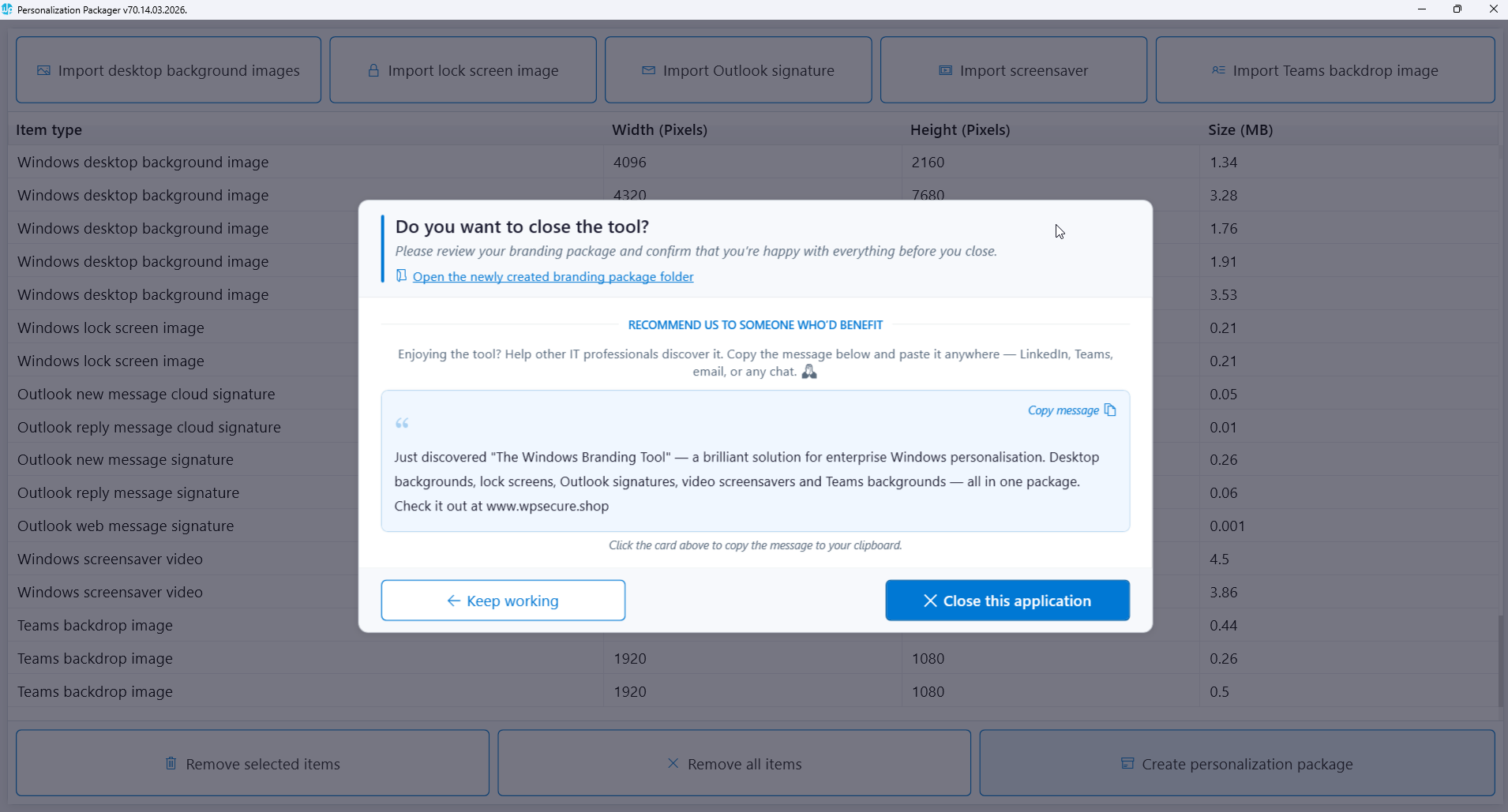Screen dimensions: 1508x812
Task: Click the Item type column header
Action: 49,129
